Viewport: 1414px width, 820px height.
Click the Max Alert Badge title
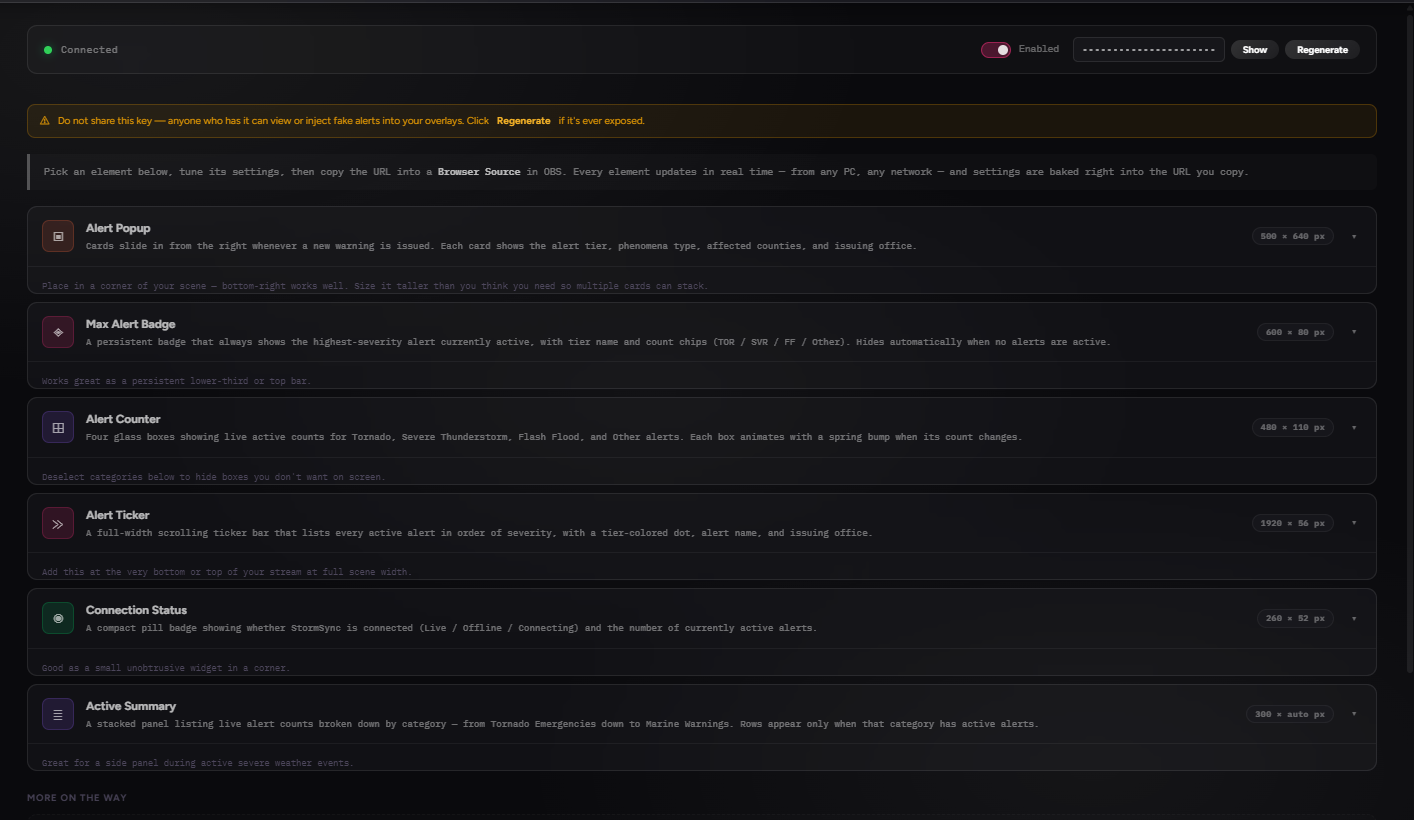pos(130,324)
